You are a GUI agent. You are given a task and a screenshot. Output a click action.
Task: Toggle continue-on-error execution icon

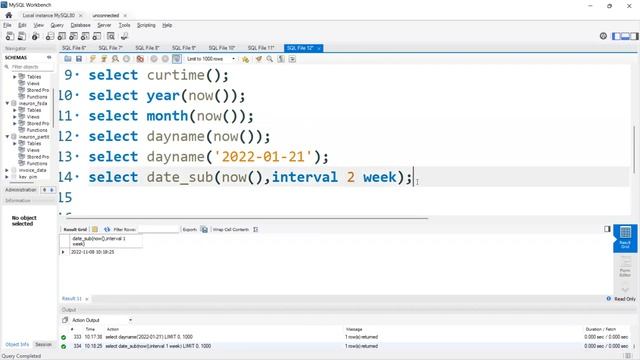140,59
